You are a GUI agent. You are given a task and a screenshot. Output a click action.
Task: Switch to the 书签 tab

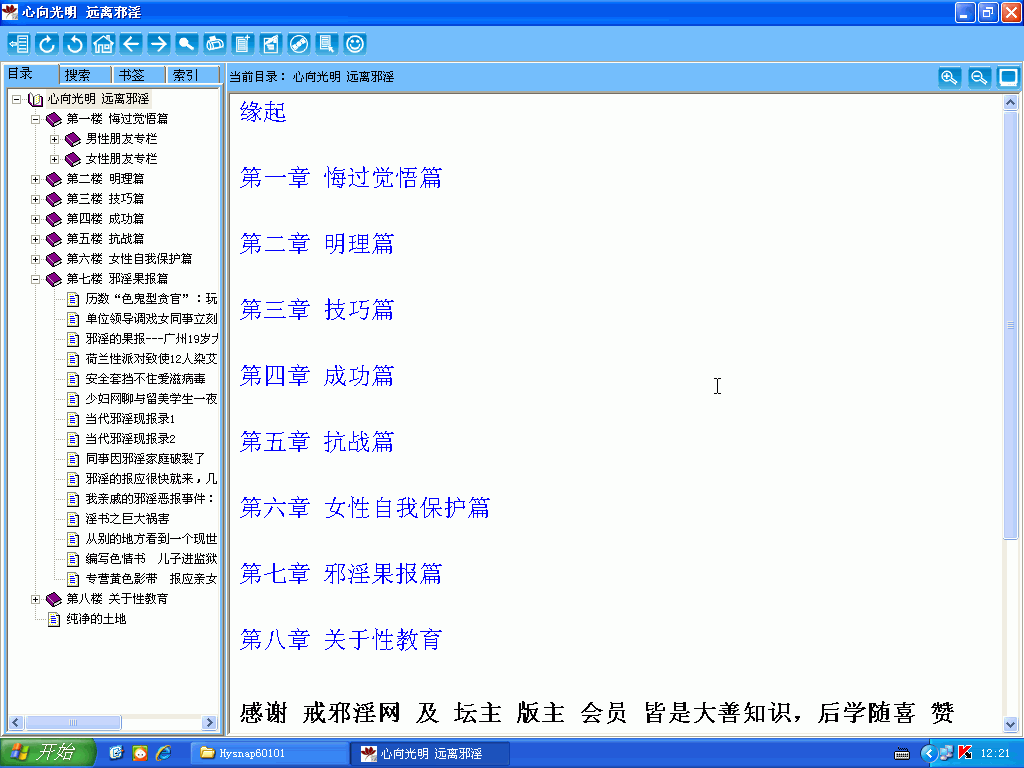[x=131, y=75]
